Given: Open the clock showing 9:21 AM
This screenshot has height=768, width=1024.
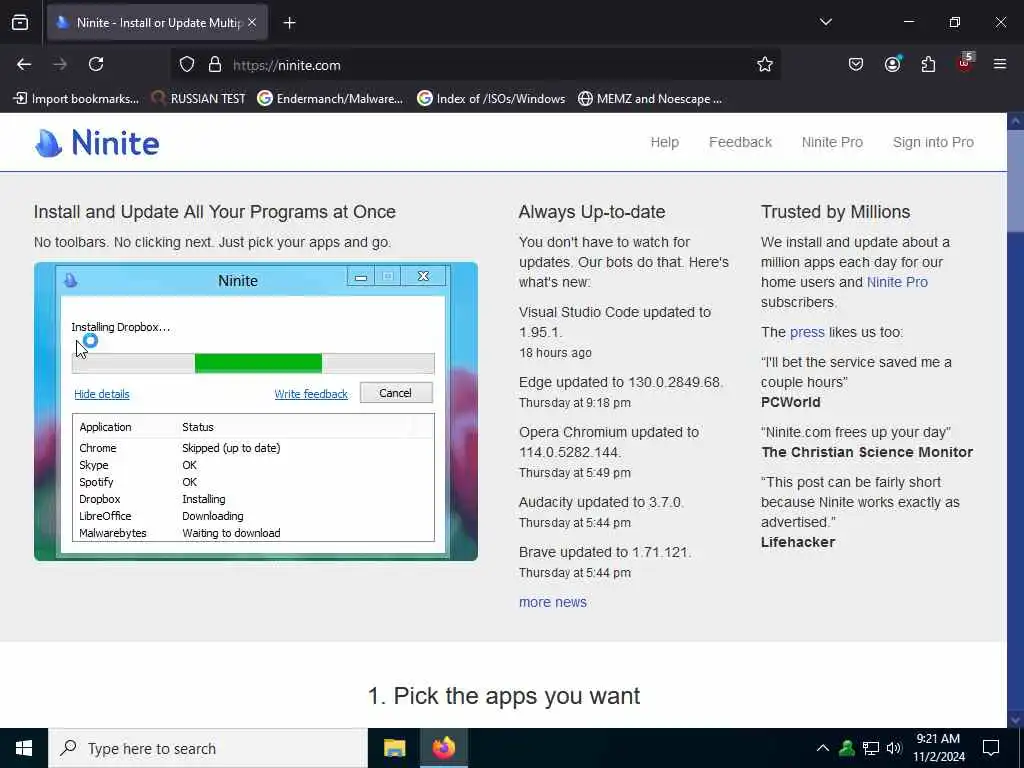Looking at the screenshot, I should pos(938,748).
